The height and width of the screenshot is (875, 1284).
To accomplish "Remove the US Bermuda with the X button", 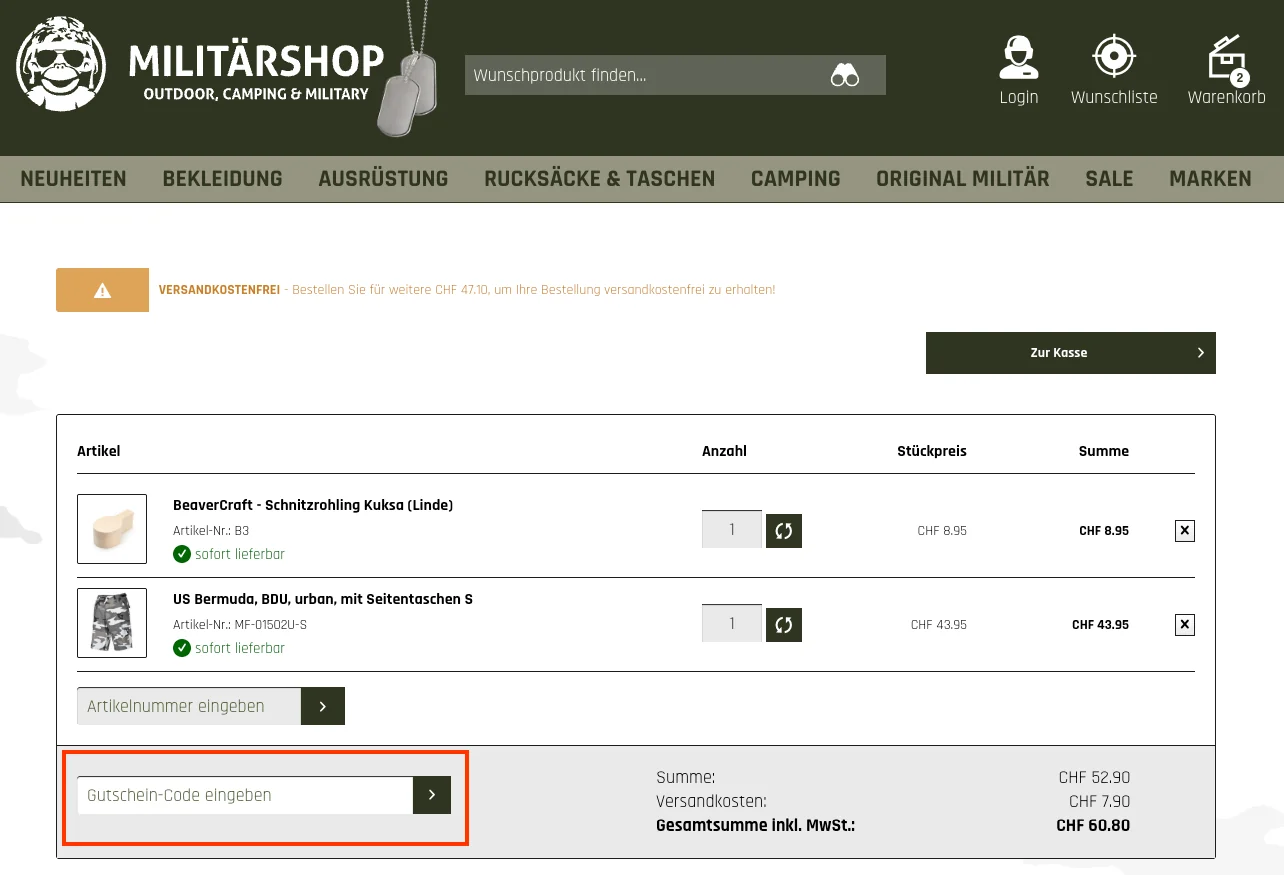I will point(1184,624).
